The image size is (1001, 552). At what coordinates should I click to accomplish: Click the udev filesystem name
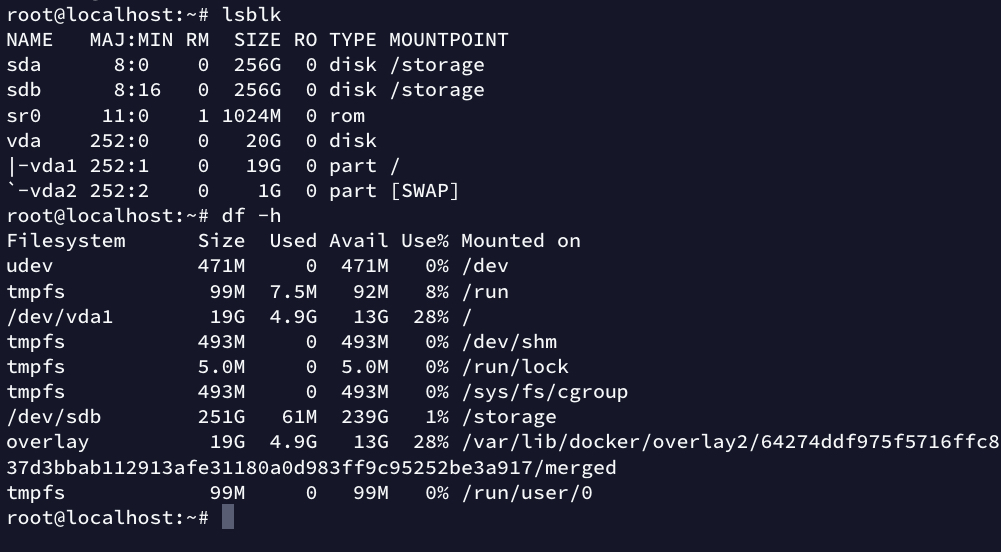click(30, 266)
